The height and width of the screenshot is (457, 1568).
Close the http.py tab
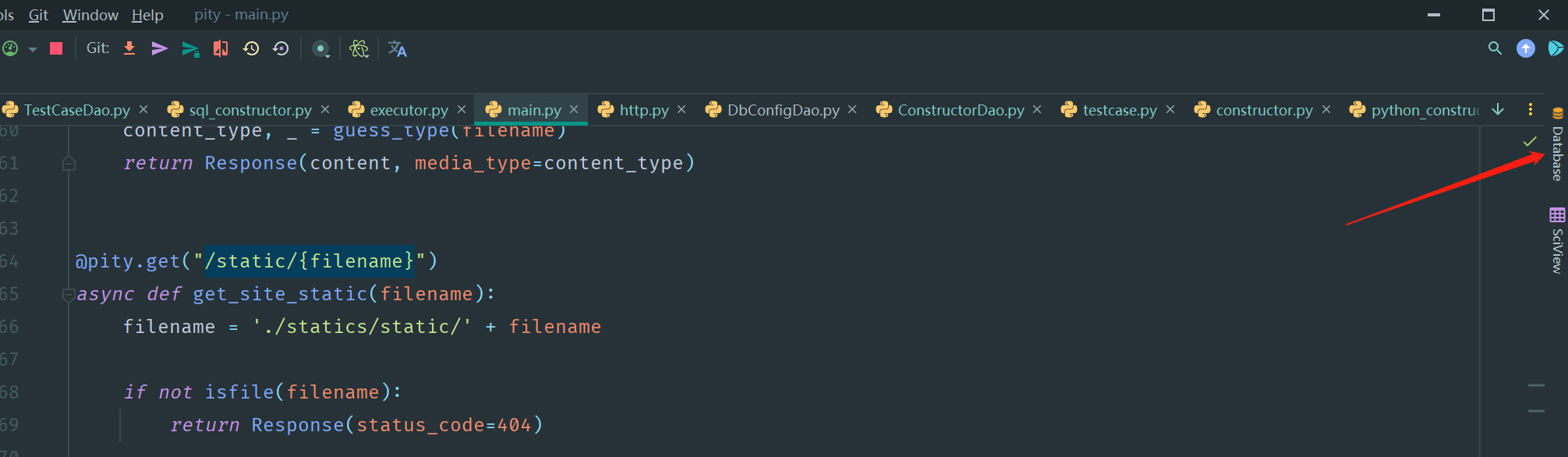tap(681, 109)
